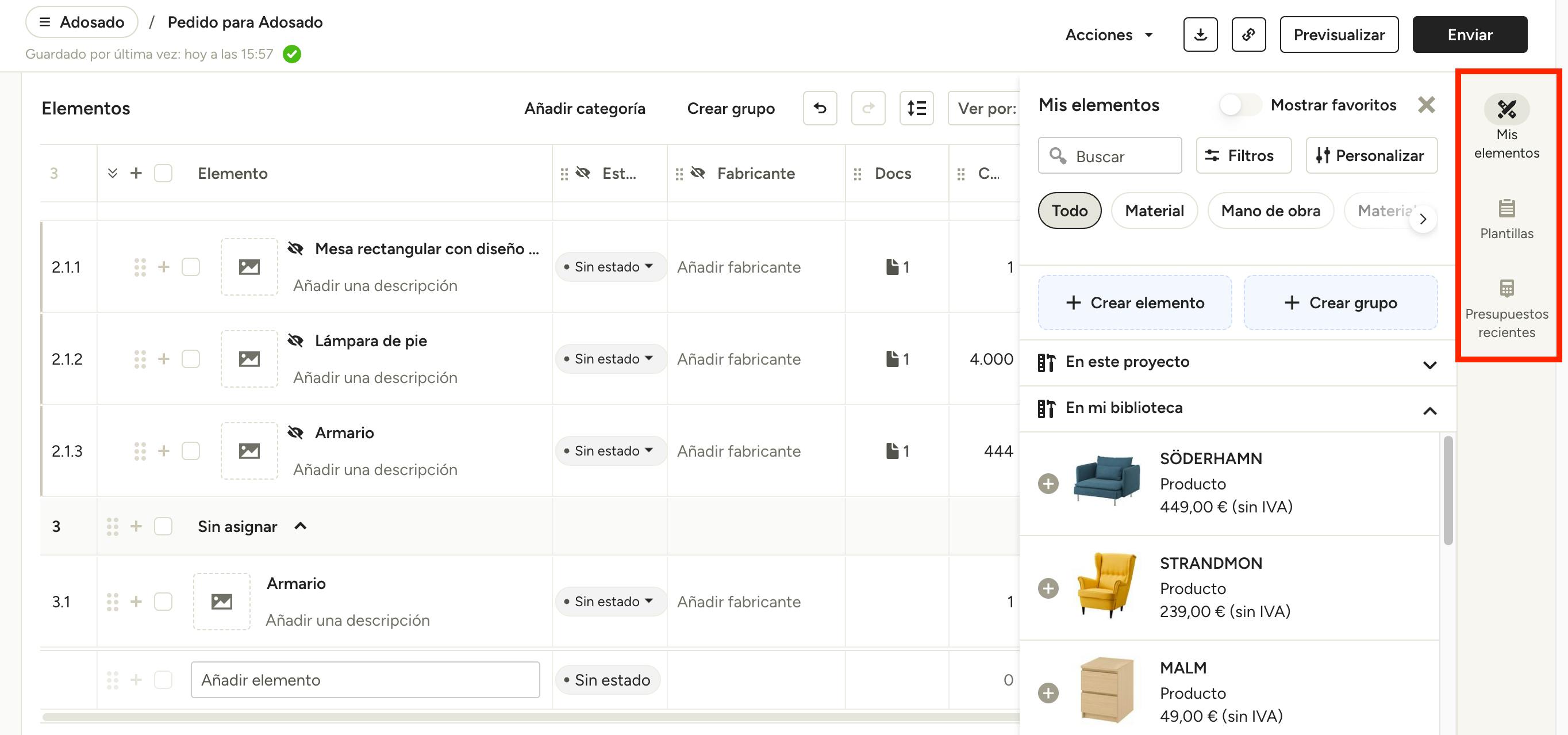1568x735 pixels.
Task: Add STRANDMON with its plus icon
Action: click(1048, 588)
